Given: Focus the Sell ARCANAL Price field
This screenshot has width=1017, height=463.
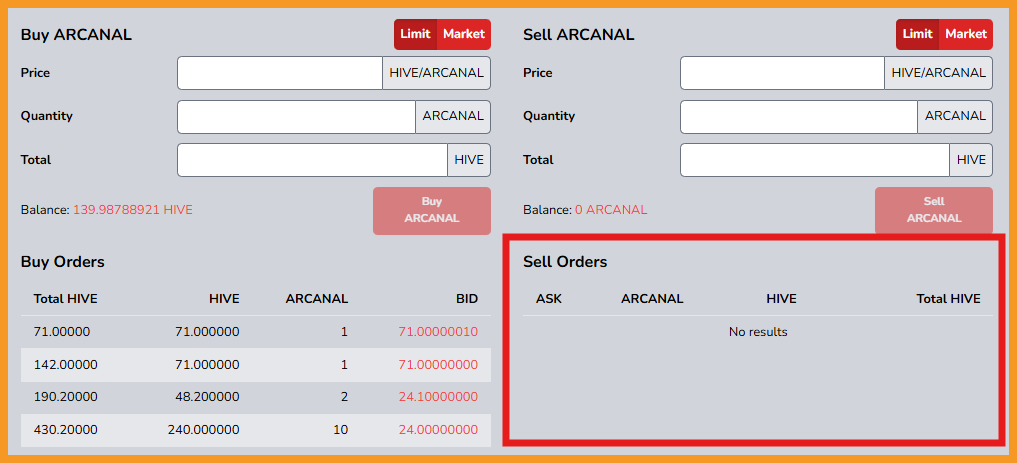Looking at the screenshot, I should tap(782, 73).
